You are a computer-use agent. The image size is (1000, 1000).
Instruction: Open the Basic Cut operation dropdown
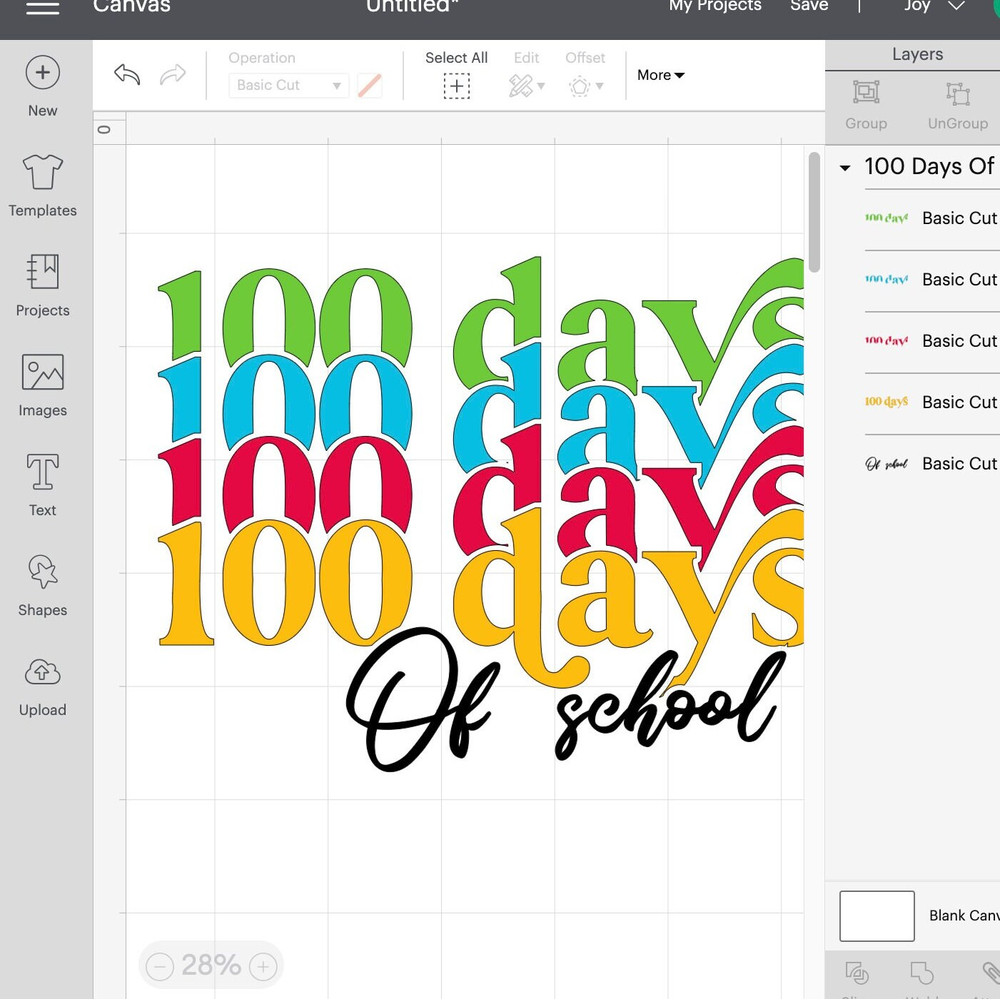(288, 85)
